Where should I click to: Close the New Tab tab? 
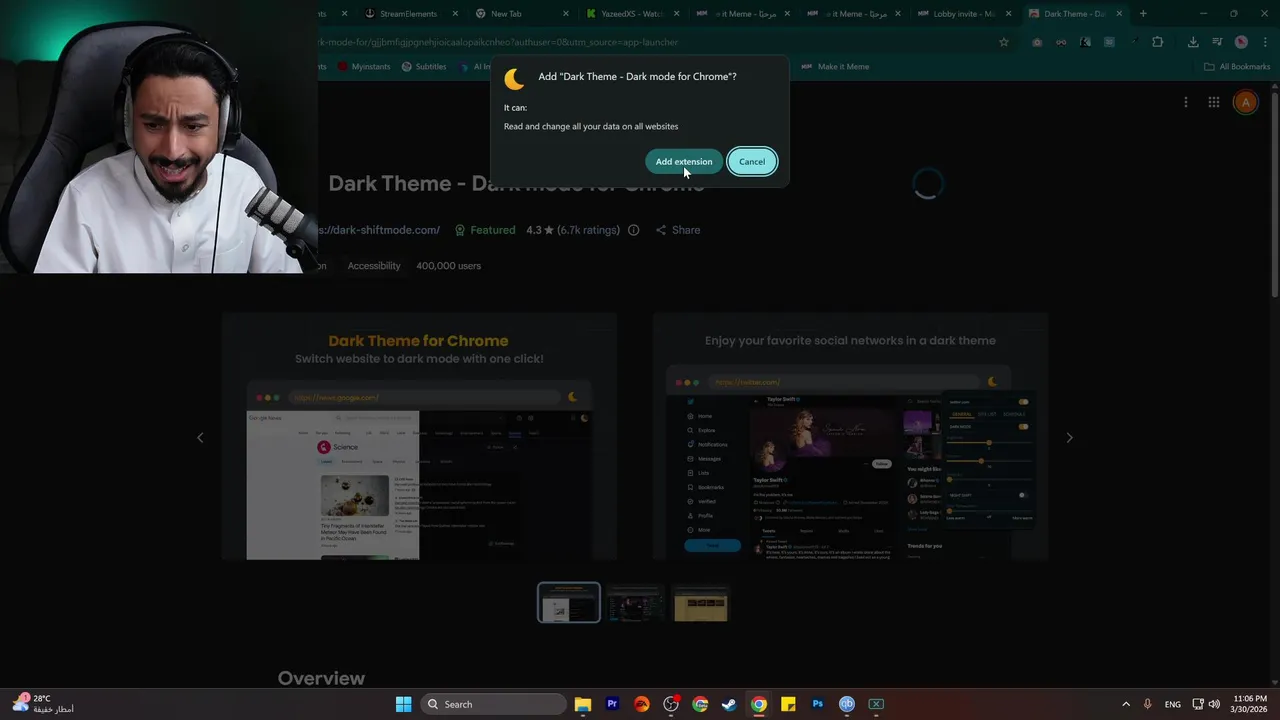(566, 14)
